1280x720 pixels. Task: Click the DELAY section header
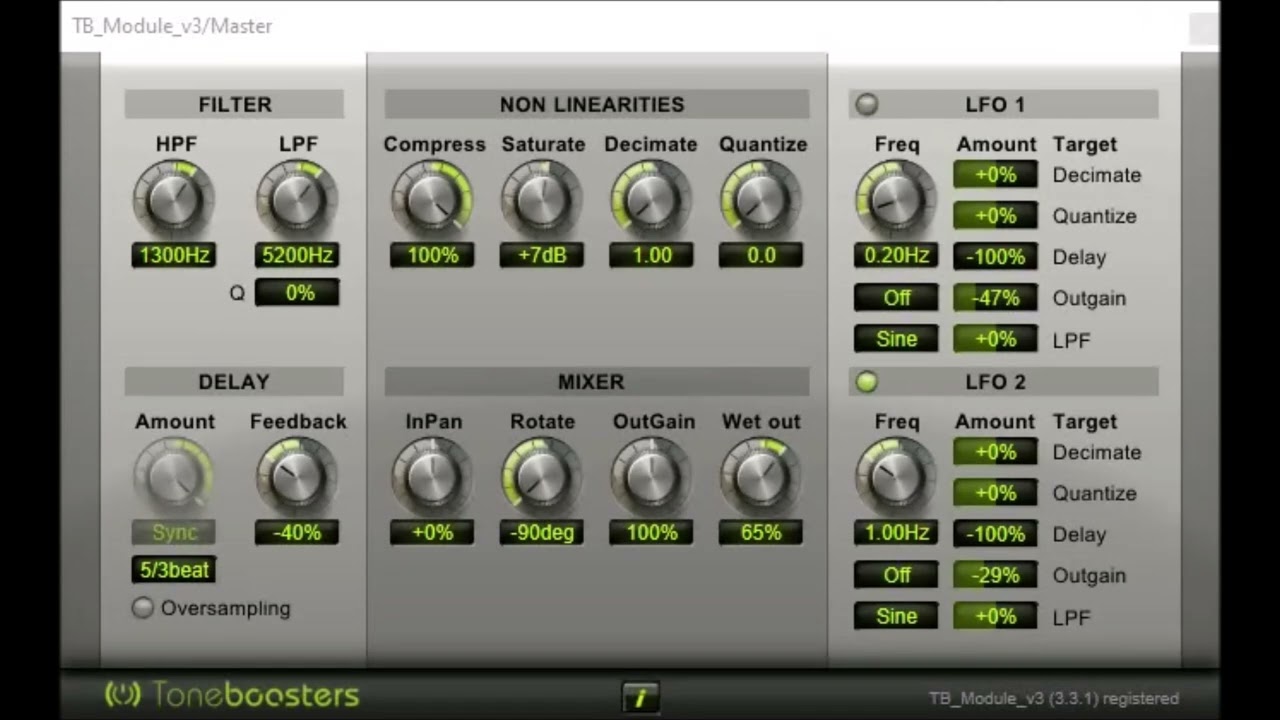coord(234,382)
